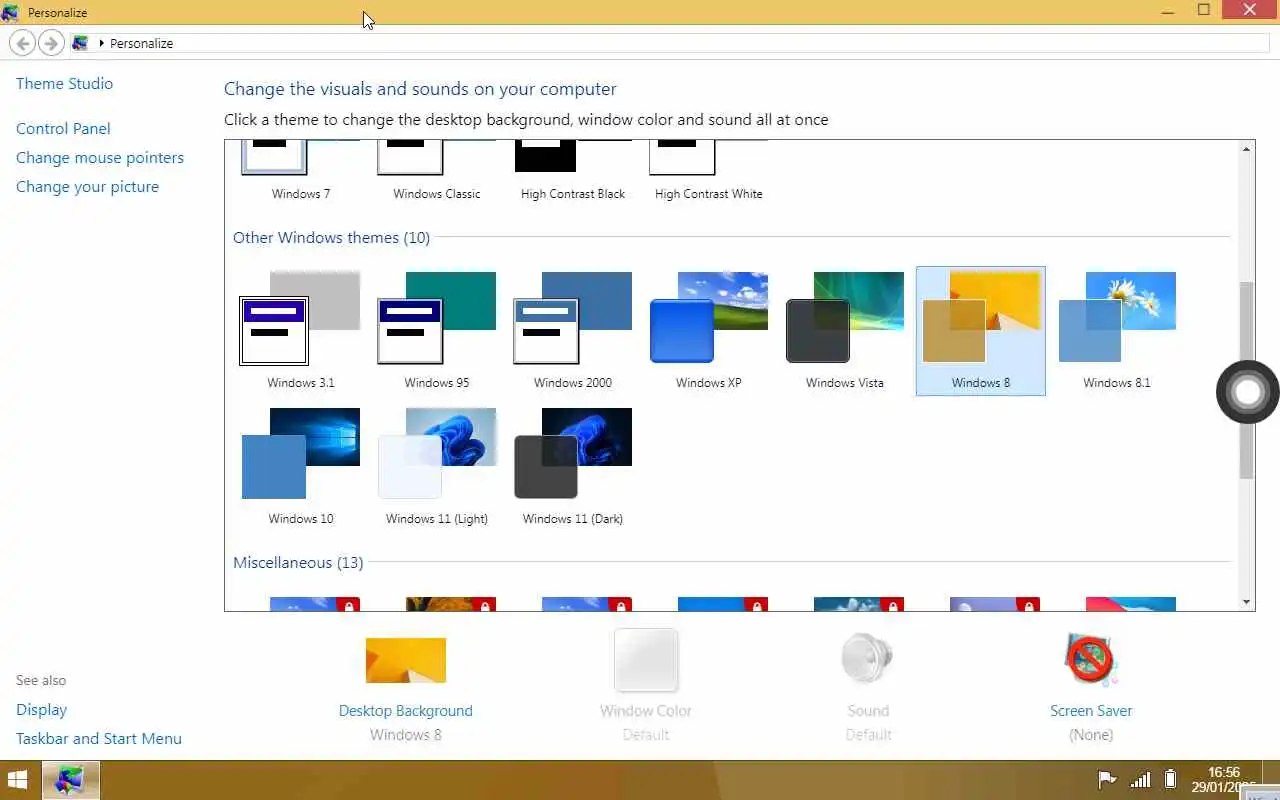
Task: Click the theme list scroll down arrow
Action: pyautogui.click(x=1246, y=602)
